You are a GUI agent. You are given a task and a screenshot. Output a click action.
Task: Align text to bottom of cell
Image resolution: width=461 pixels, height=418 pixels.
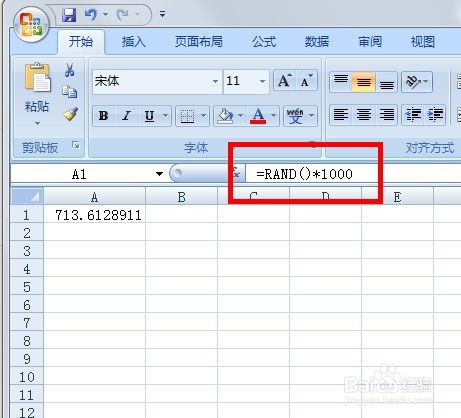click(386, 81)
